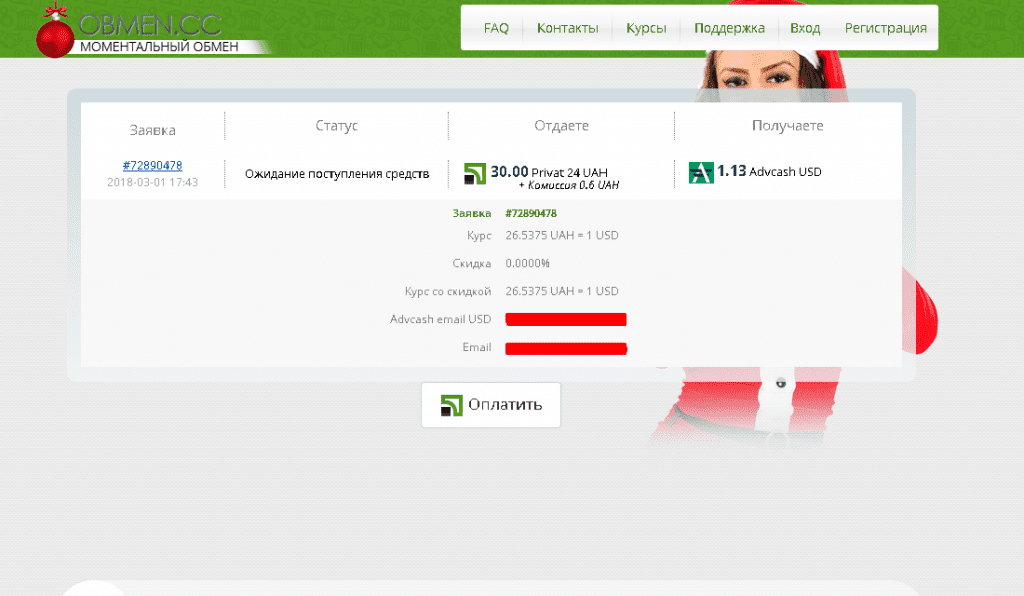Open the Регистрация sign-up page

[x=885, y=28]
